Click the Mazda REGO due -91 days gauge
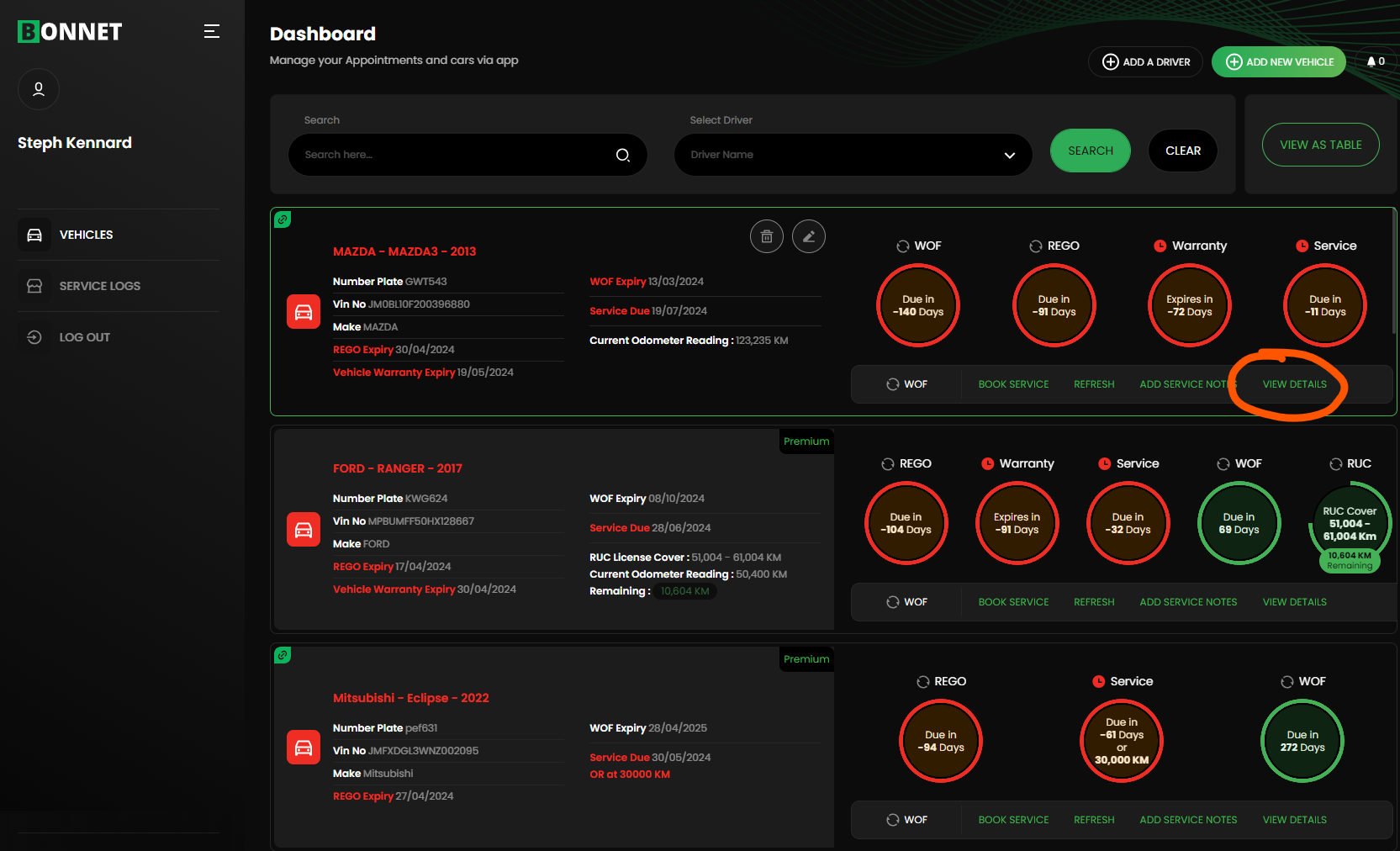 1054,305
